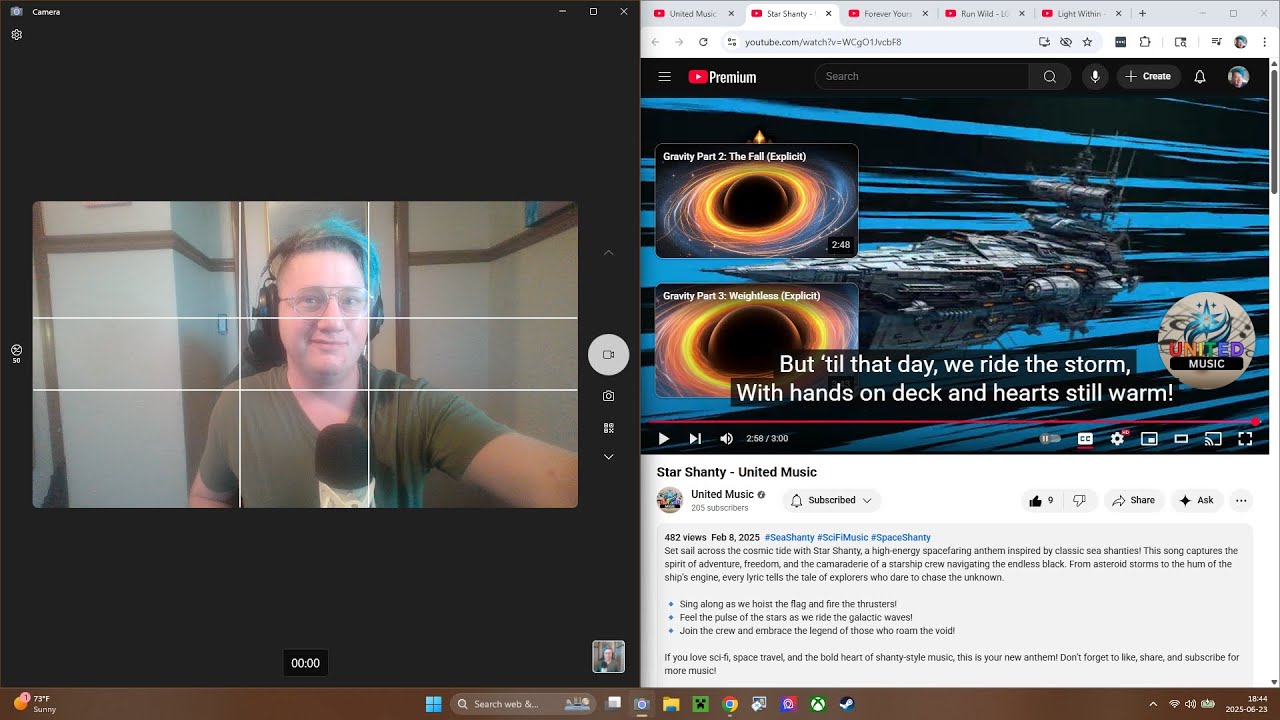Open Chrome extensions puzzle icon
Image resolution: width=1280 pixels, height=720 pixels.
[x=1145, y=42]
